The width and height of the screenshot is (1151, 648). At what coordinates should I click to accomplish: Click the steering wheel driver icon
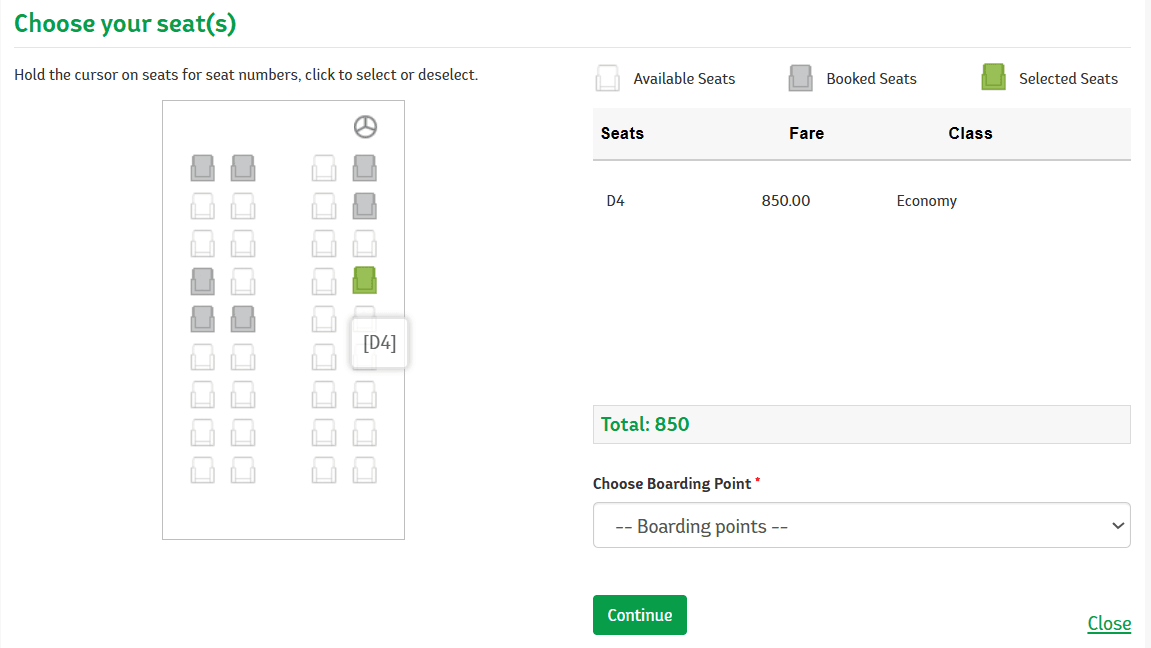coord(365,127)
